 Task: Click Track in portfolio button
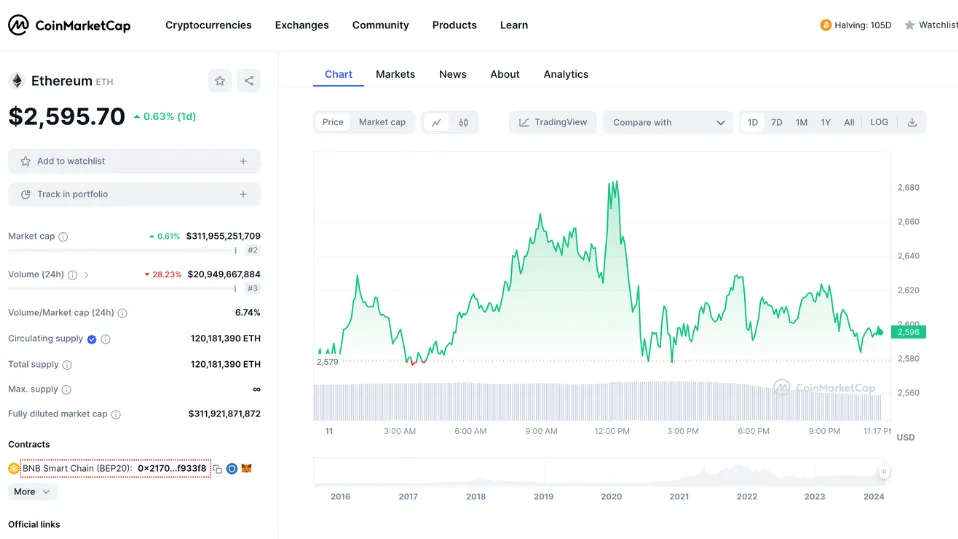coord(134,194)
